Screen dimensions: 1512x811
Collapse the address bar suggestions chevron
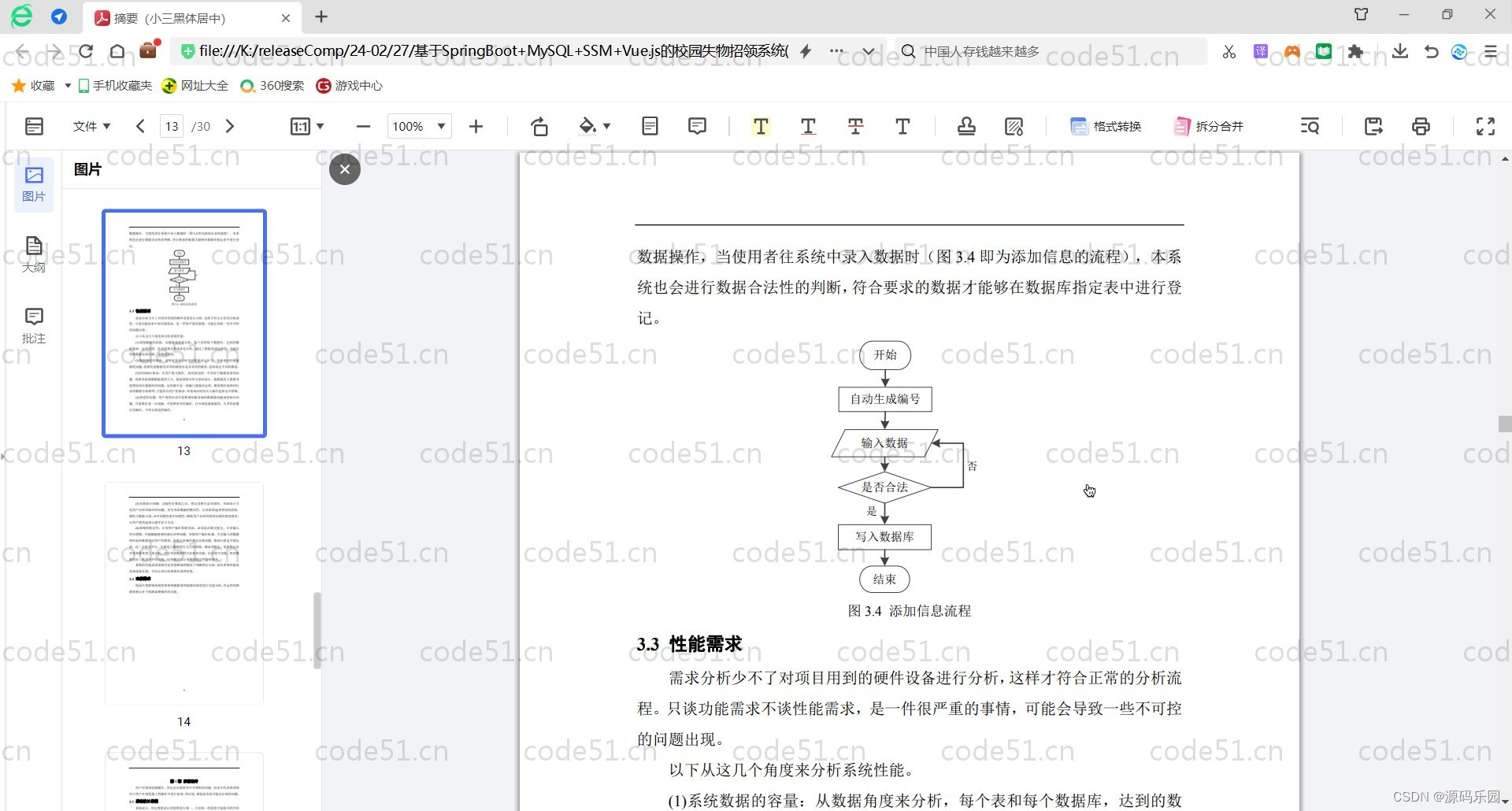pyautogui.click(x=869, y=50)
